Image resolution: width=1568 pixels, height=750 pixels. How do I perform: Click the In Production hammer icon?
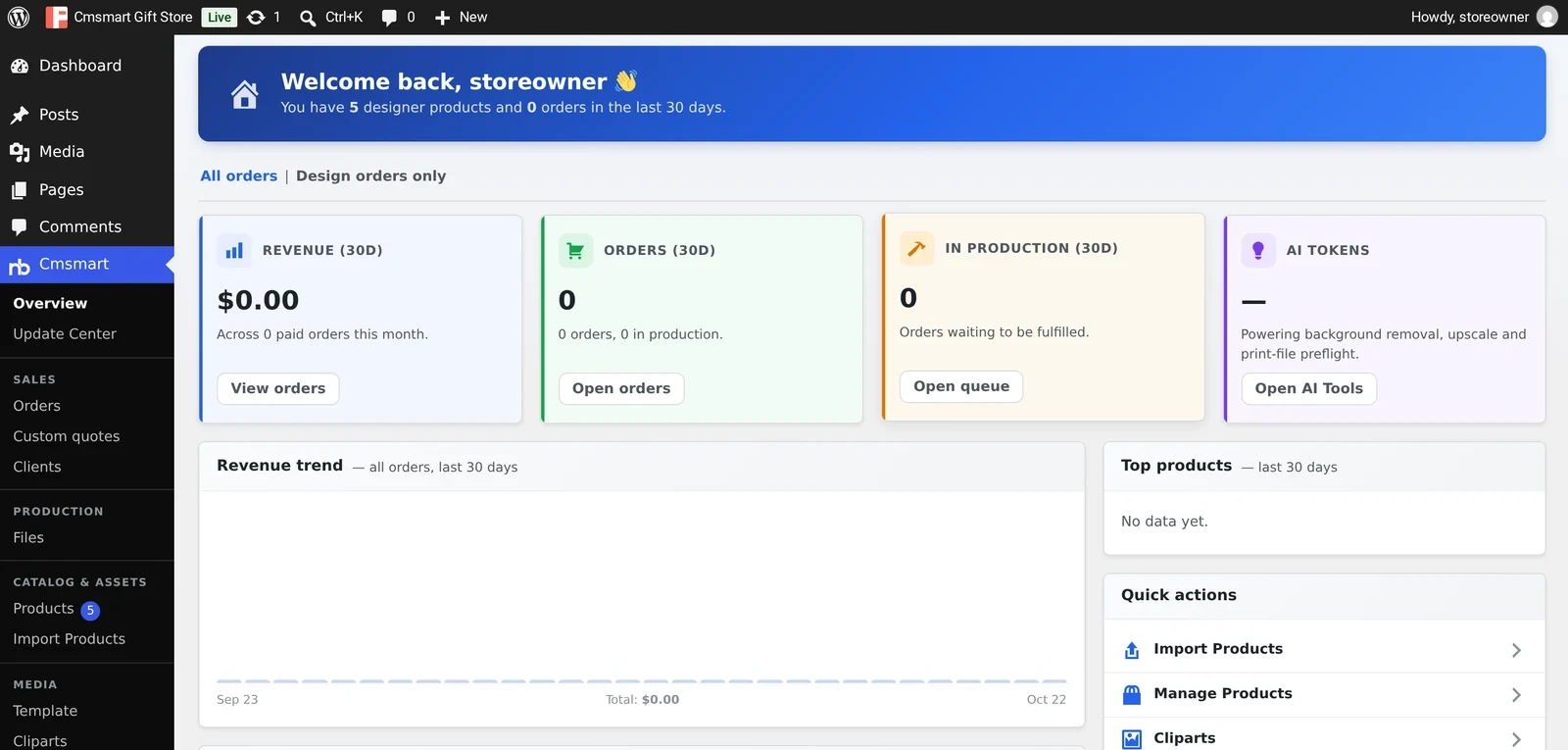click(916, 249)
